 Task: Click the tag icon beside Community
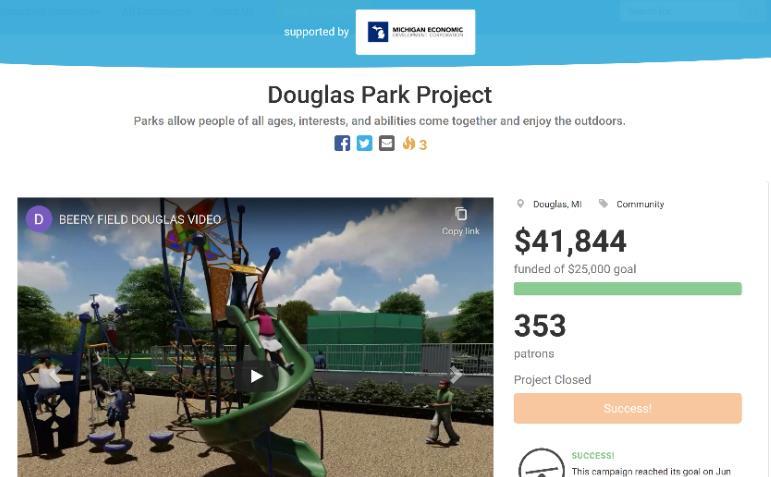[x=603, y=204]
